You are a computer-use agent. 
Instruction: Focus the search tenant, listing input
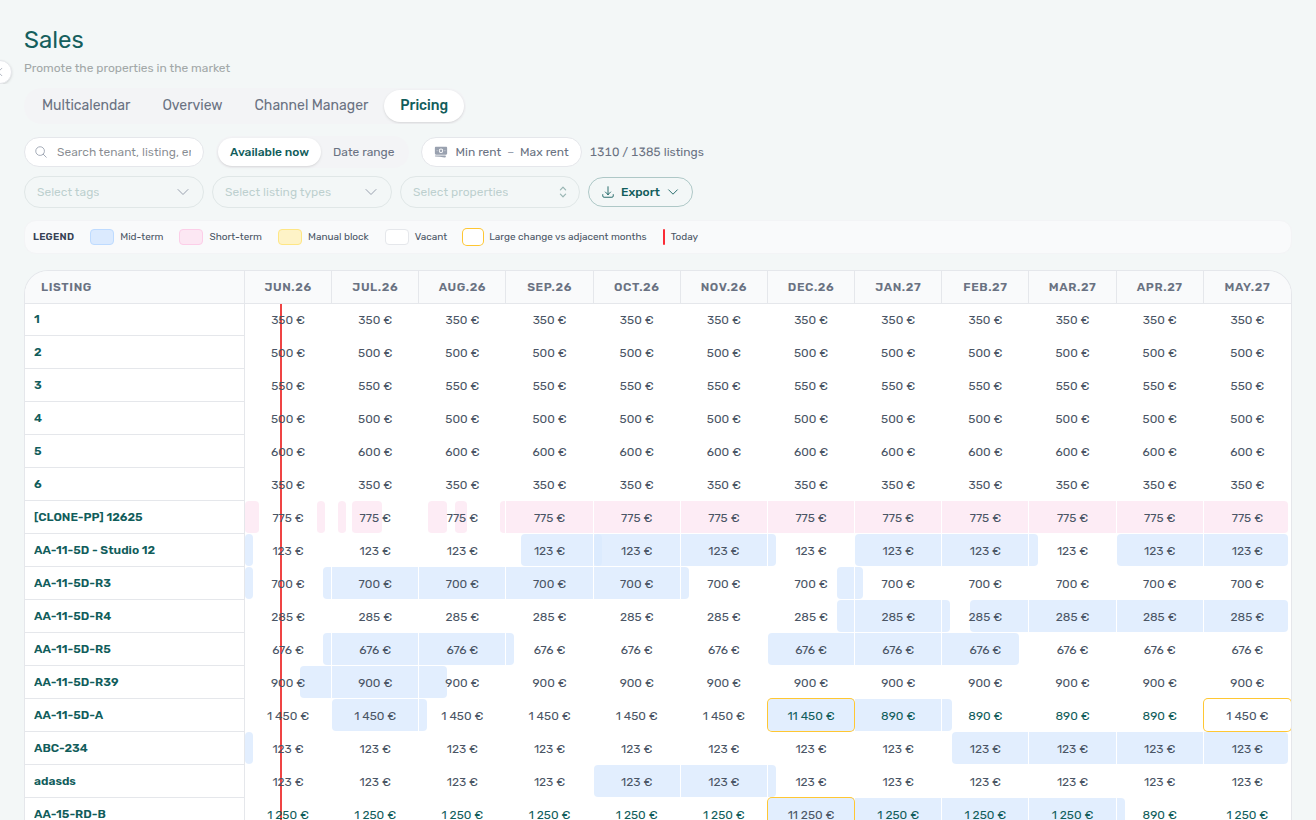(114, 152)
